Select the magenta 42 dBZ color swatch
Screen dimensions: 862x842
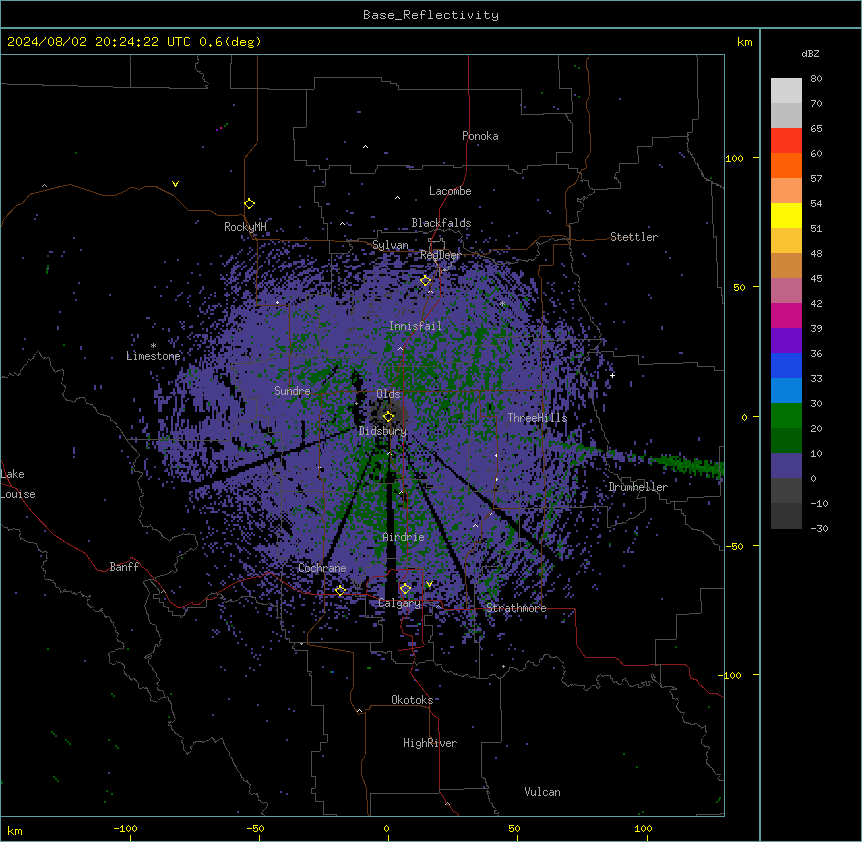click(x=786, y=315)
